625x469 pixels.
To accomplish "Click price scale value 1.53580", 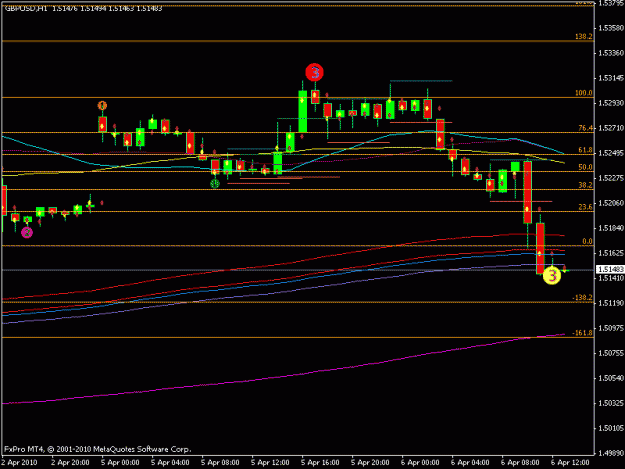I will 611,28.
